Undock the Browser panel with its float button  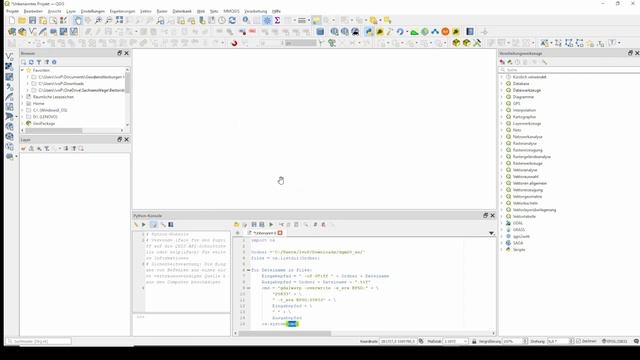click(x=120, y=53)
